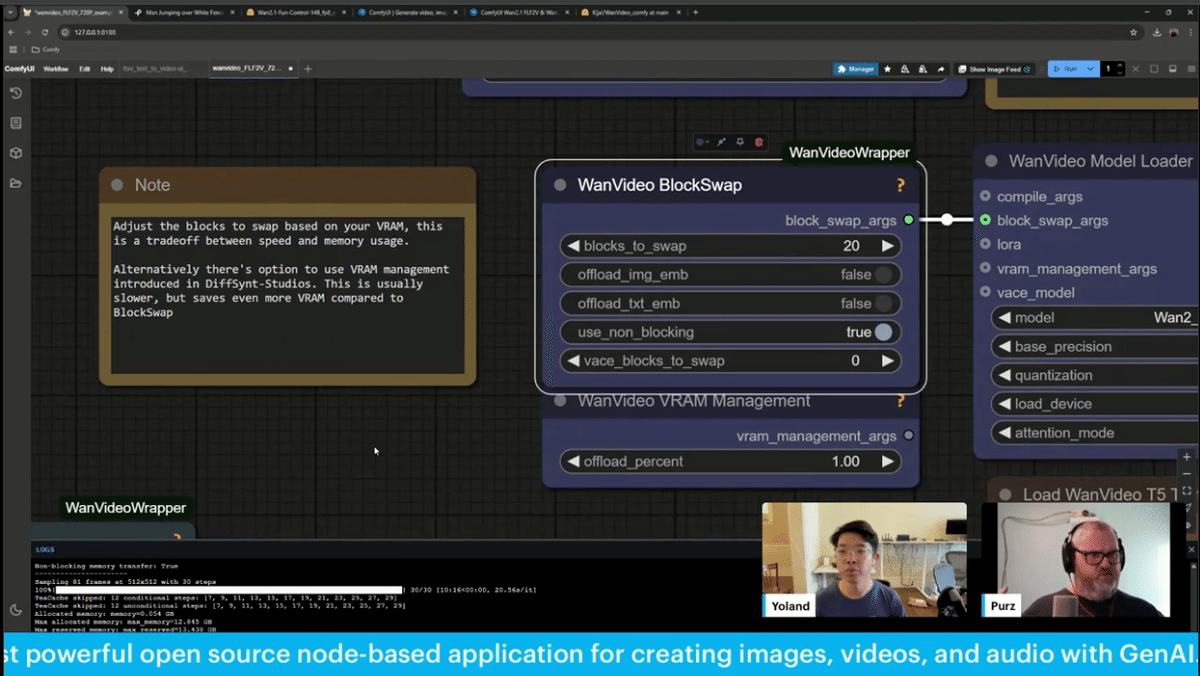The width and height of the screenshot is (1200, 676).
Task: Decrease blocks_to_swap with left arrow
Action: pyautogui.click(x=573, y=246)
